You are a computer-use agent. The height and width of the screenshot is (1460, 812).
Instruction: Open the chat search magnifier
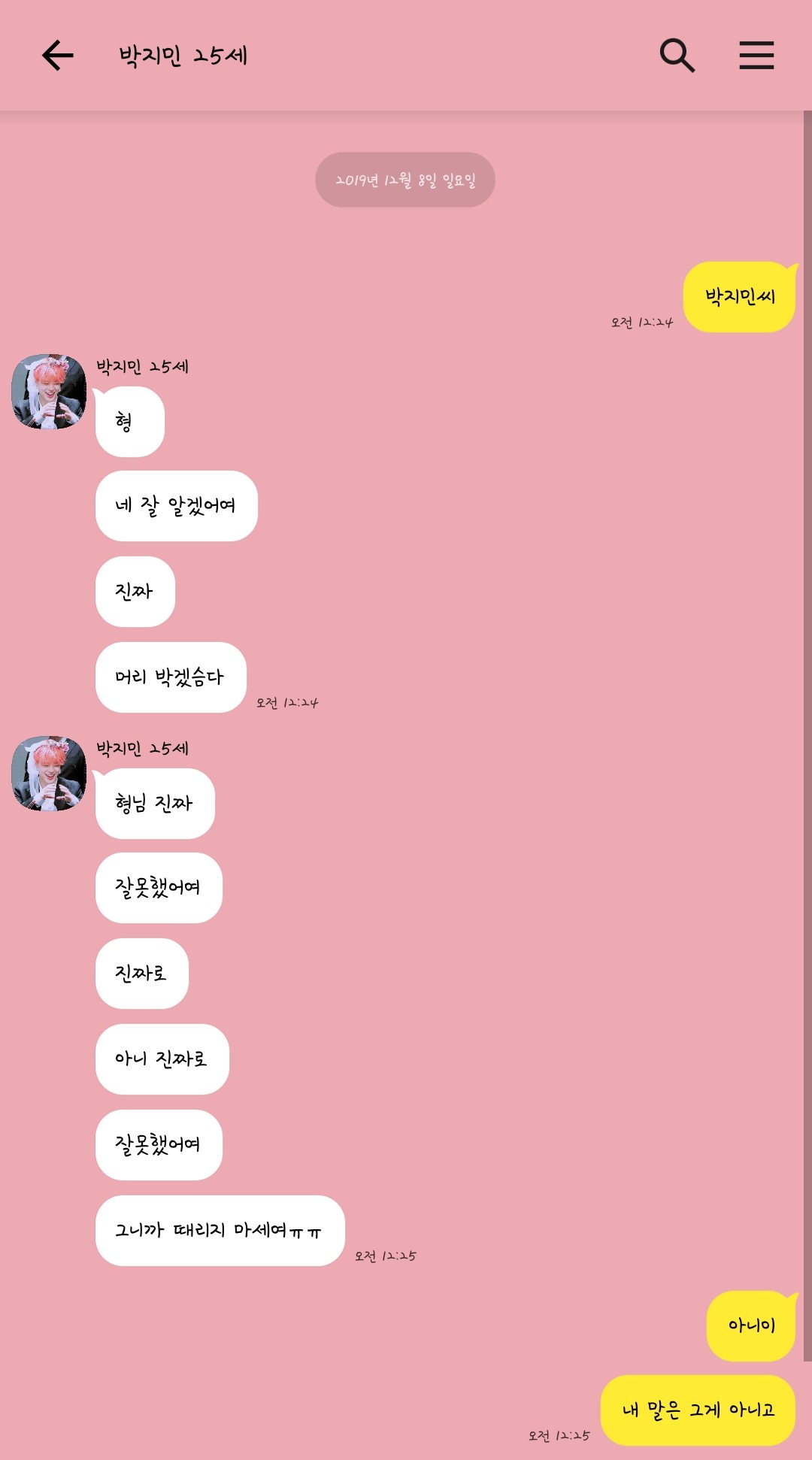(677, 56)
